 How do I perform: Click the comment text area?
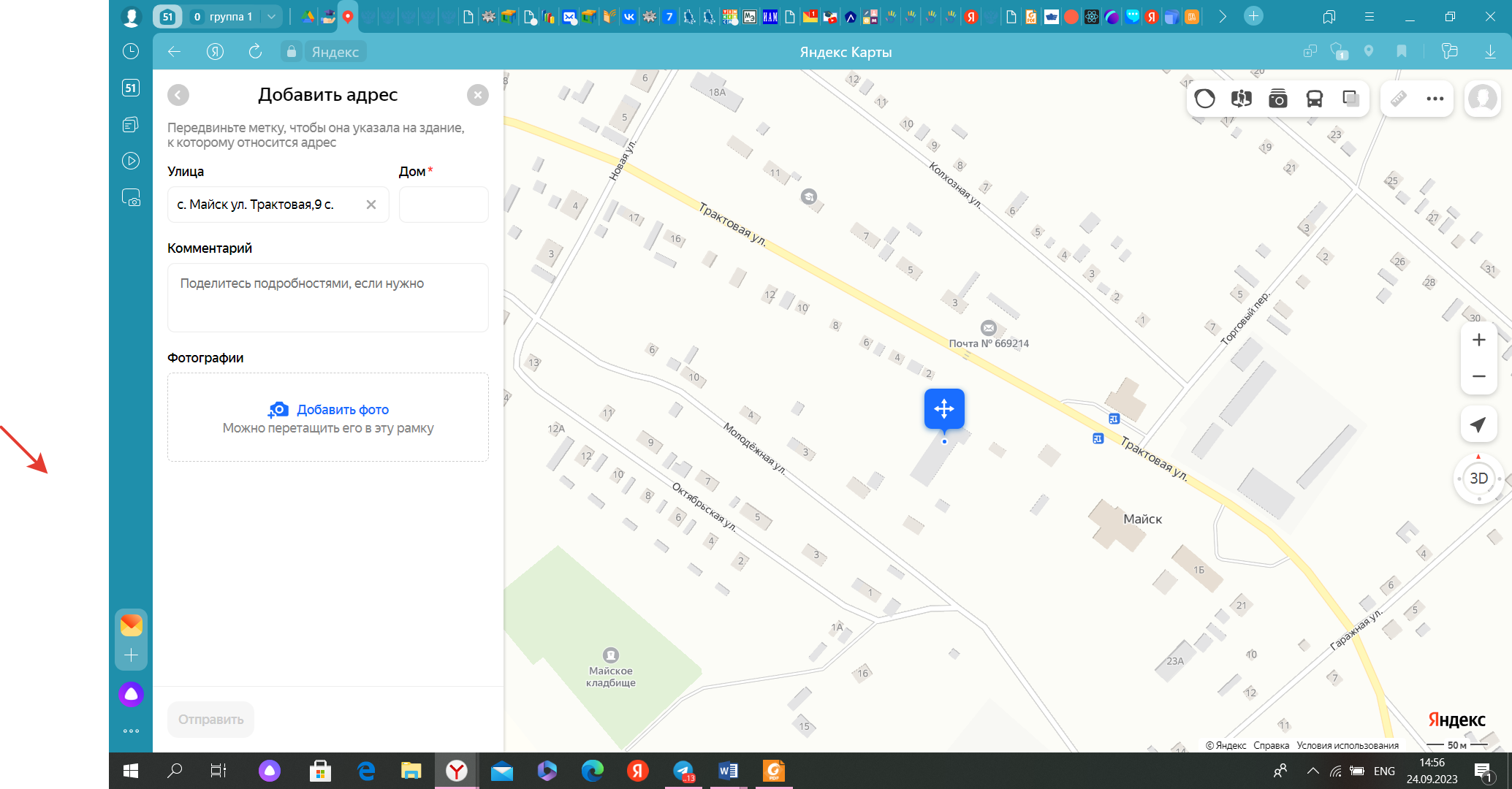[328, 297]
